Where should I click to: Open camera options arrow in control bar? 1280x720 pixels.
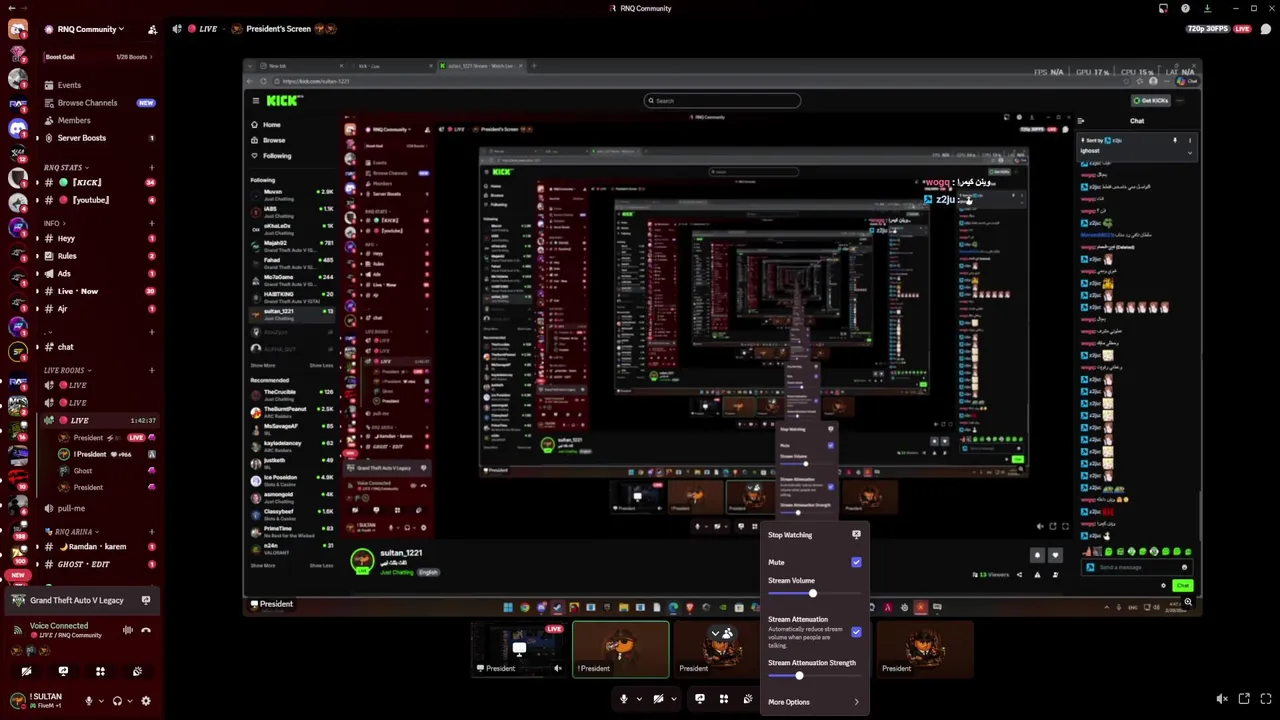[x=674, y=699]
